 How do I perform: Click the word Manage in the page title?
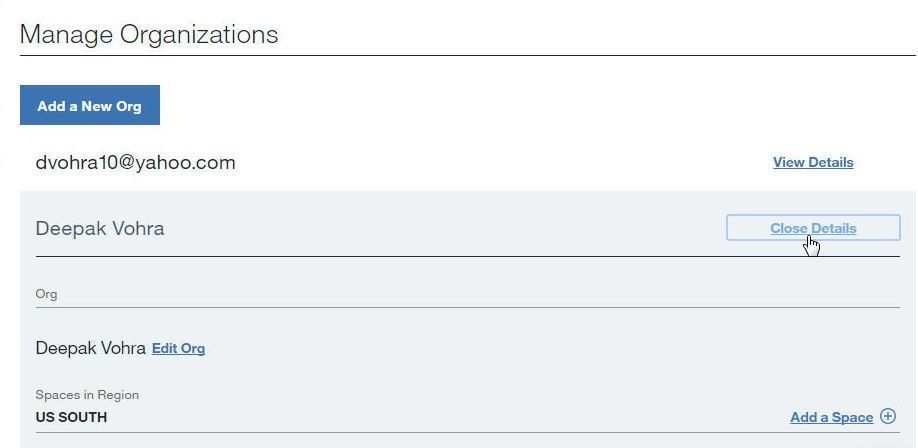(x=66, y=34)
